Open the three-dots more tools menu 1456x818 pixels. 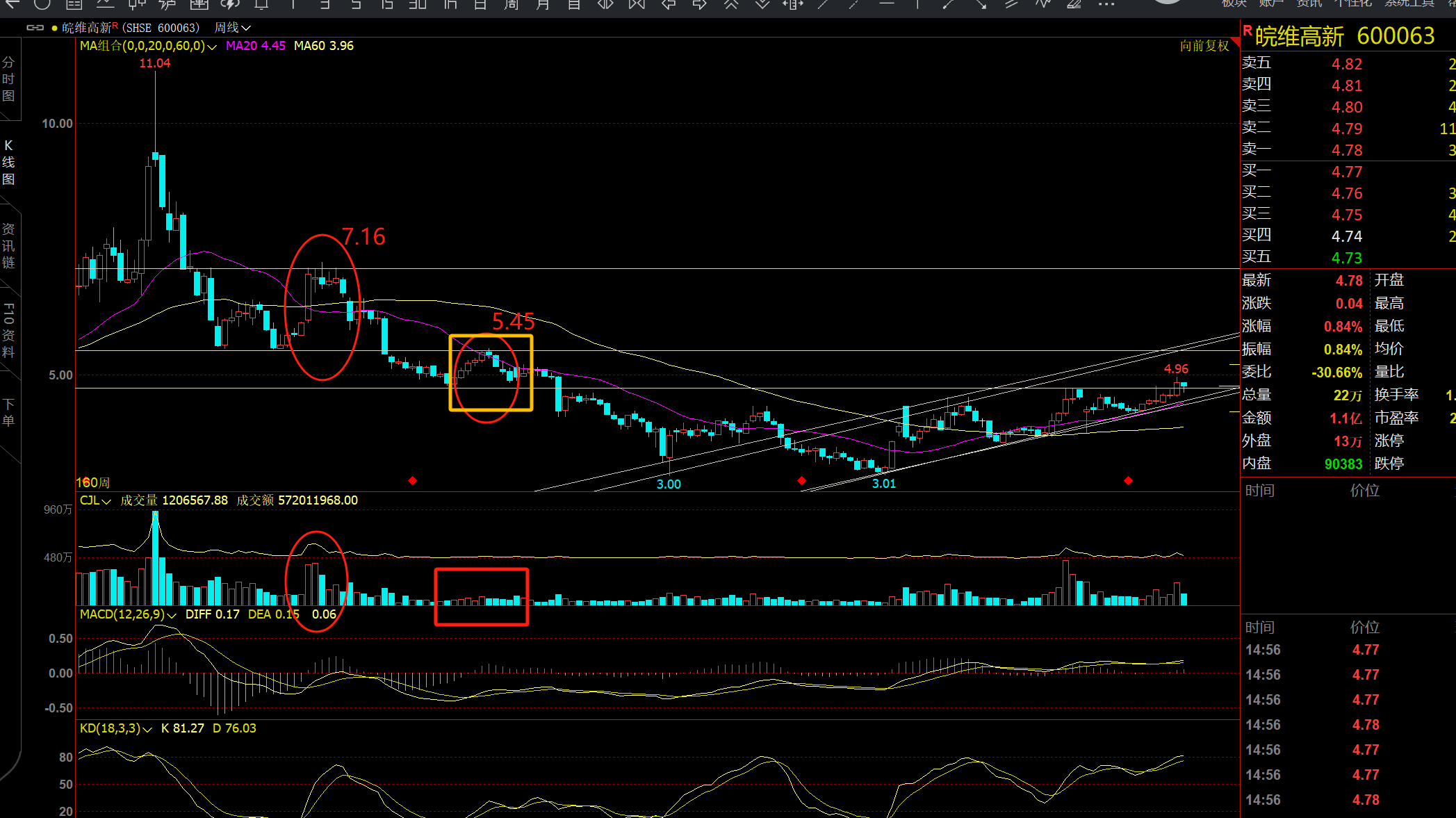[1106, 4]
